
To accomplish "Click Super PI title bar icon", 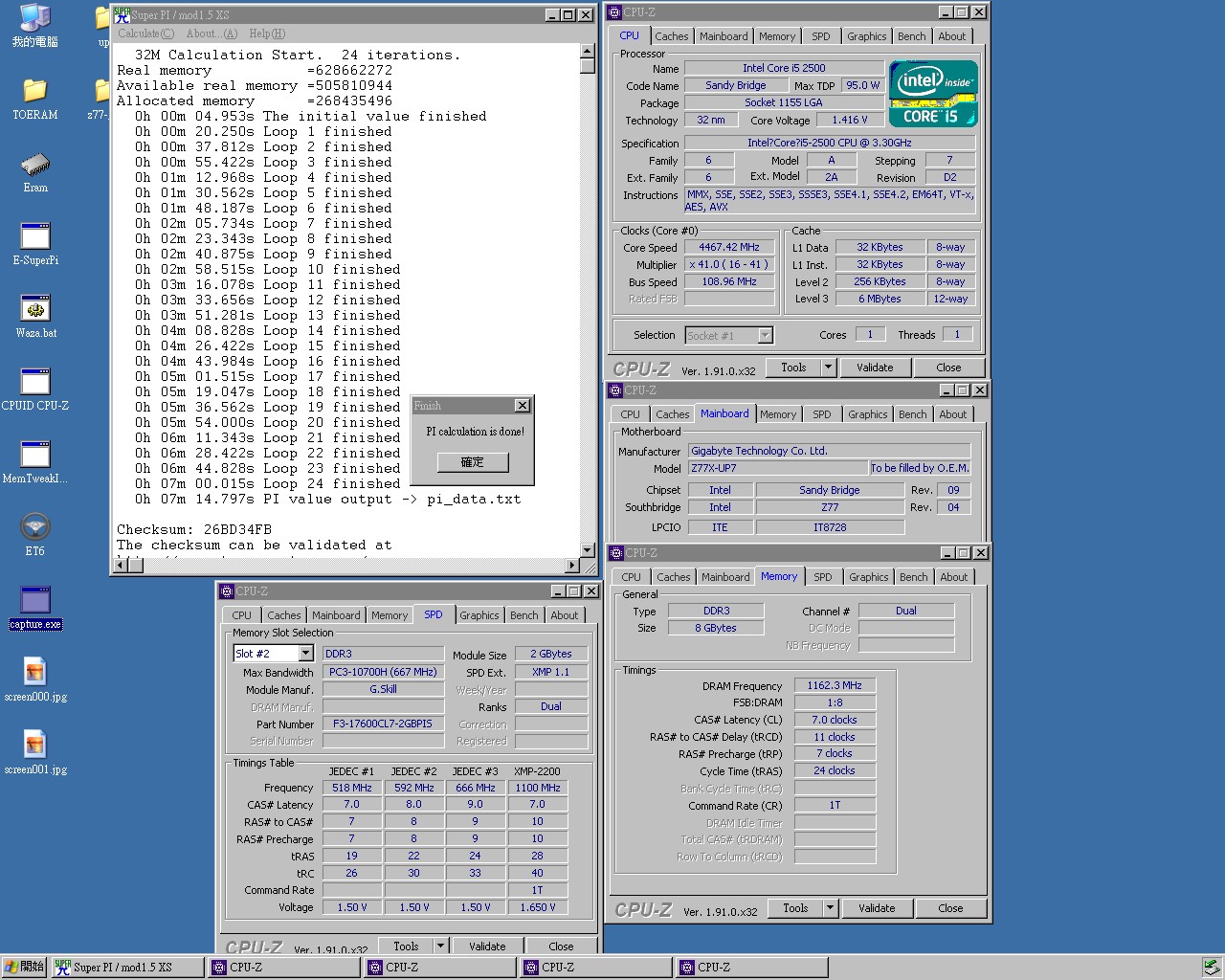I will (122, 14).
